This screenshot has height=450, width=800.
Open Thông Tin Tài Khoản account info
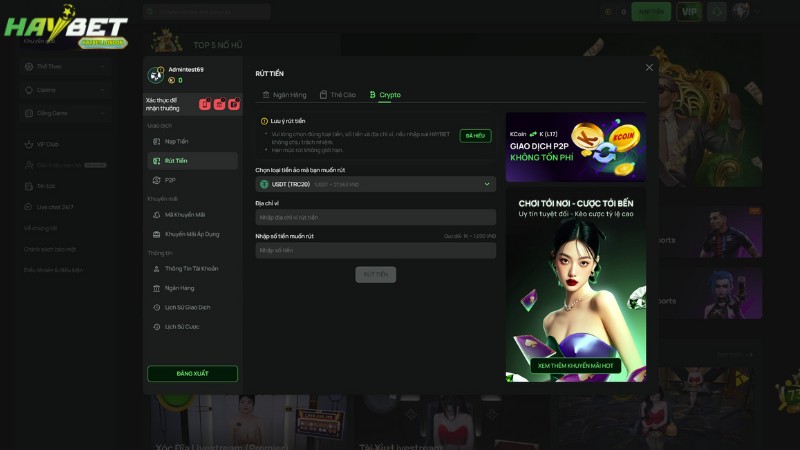(x=191, y=269)
